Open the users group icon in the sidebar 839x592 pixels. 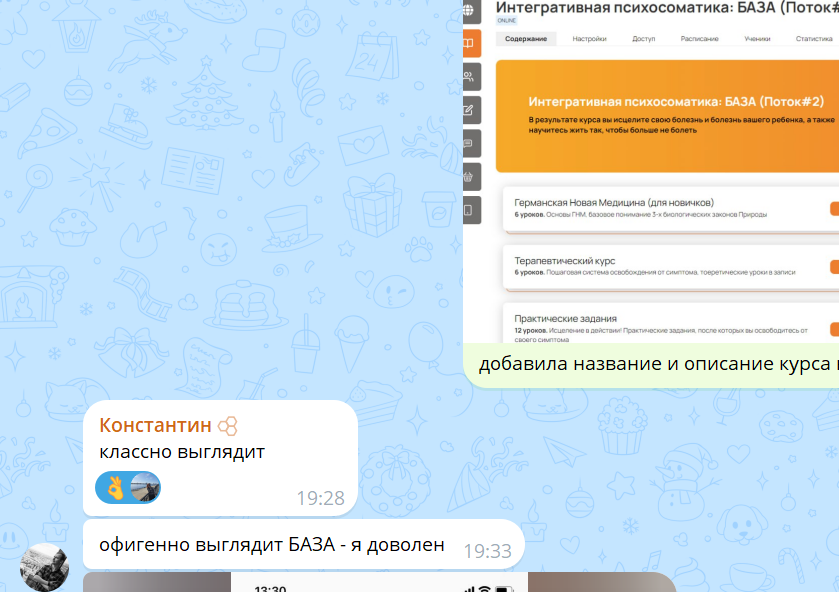(471, 77)
